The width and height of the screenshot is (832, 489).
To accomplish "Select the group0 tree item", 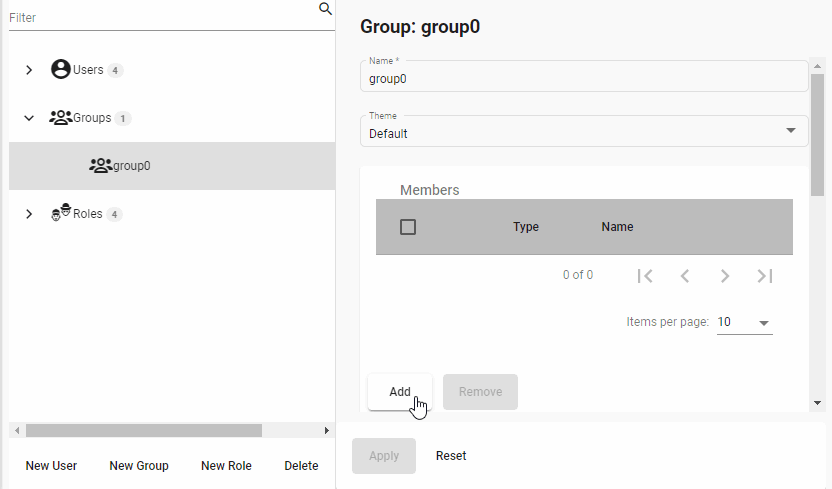I will pos(172,166).
